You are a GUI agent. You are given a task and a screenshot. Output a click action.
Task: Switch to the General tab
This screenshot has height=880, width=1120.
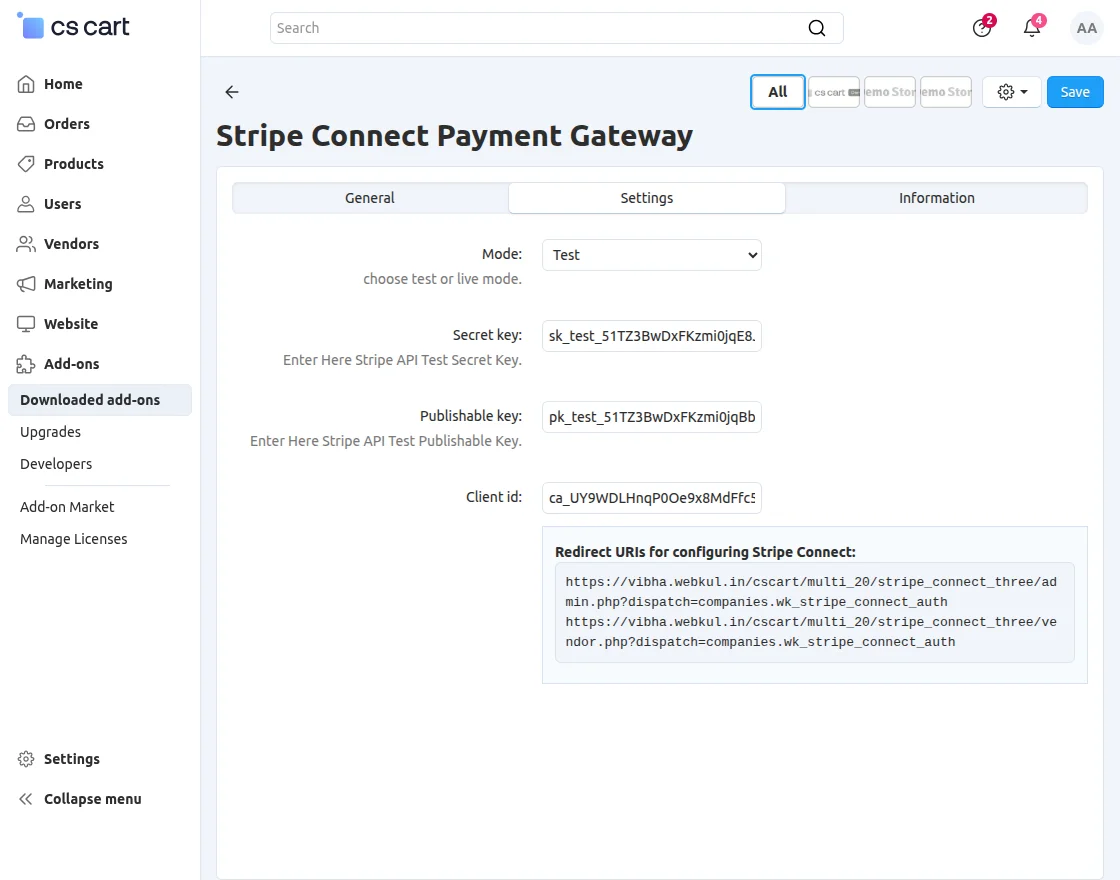[370, 198]
